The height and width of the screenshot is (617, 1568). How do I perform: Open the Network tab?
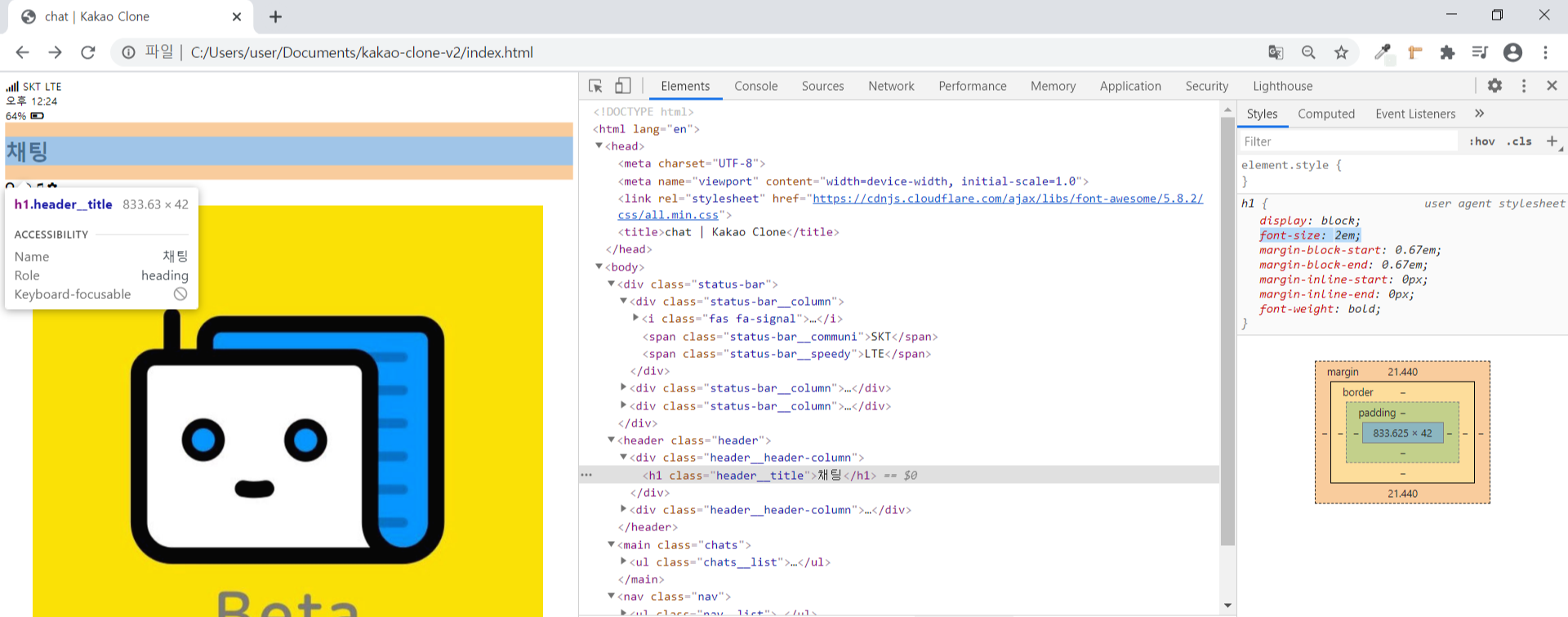pyautogui.click(x=891, y=86)
